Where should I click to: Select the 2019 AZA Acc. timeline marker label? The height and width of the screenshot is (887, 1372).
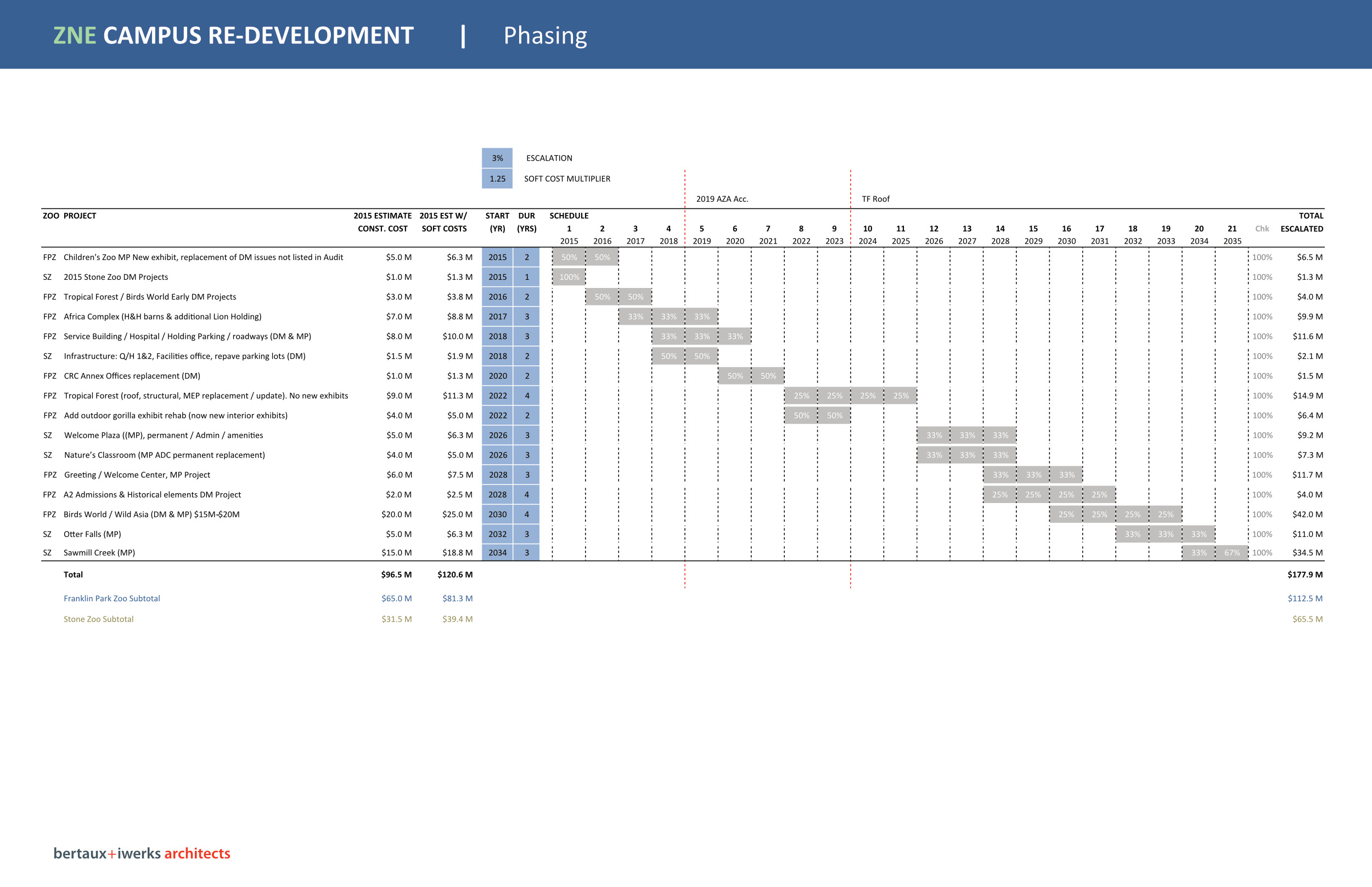tap(722, 199)
